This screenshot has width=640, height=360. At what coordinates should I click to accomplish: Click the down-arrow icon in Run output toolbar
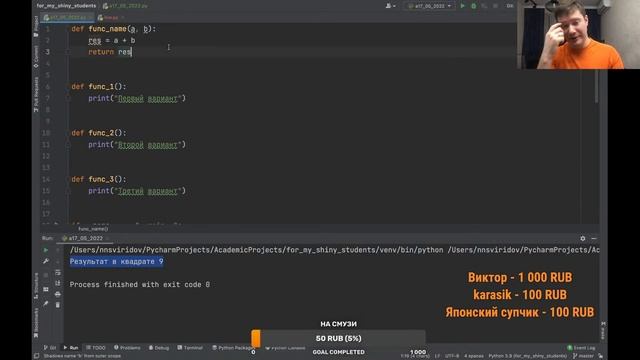tap(58, 261)
